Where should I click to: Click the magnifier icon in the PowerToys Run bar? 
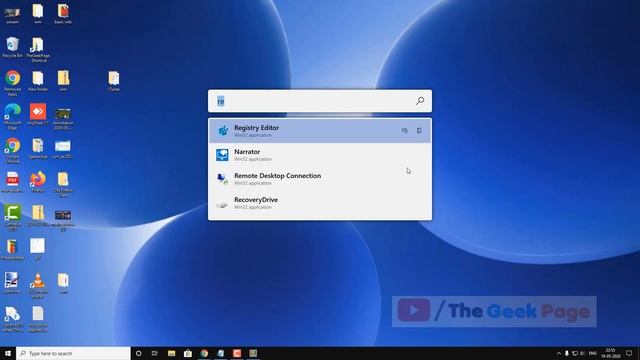click(420, 101)
